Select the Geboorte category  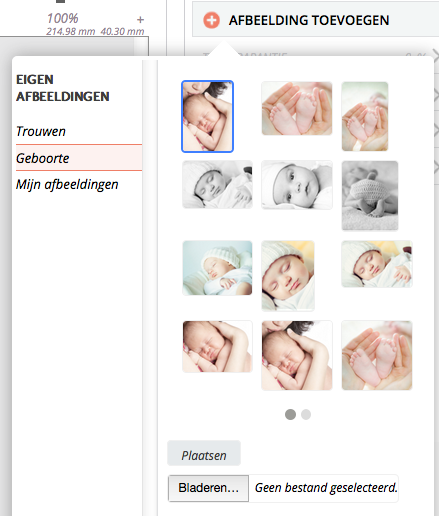(x=79, y=158)
